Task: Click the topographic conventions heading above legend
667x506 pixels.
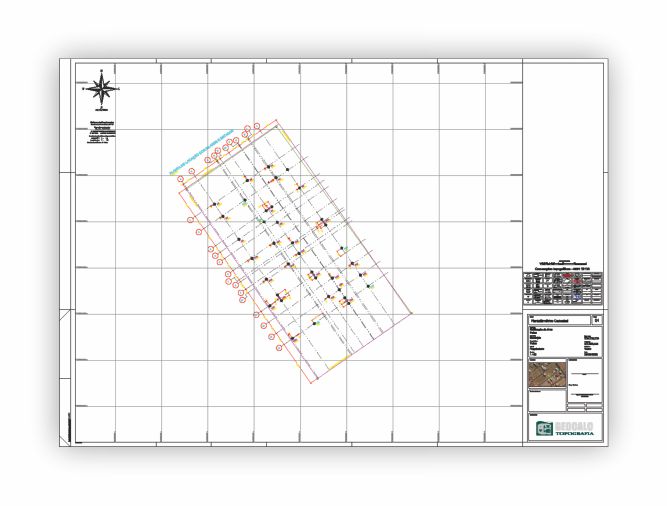Action: click(x=564, y=267)
